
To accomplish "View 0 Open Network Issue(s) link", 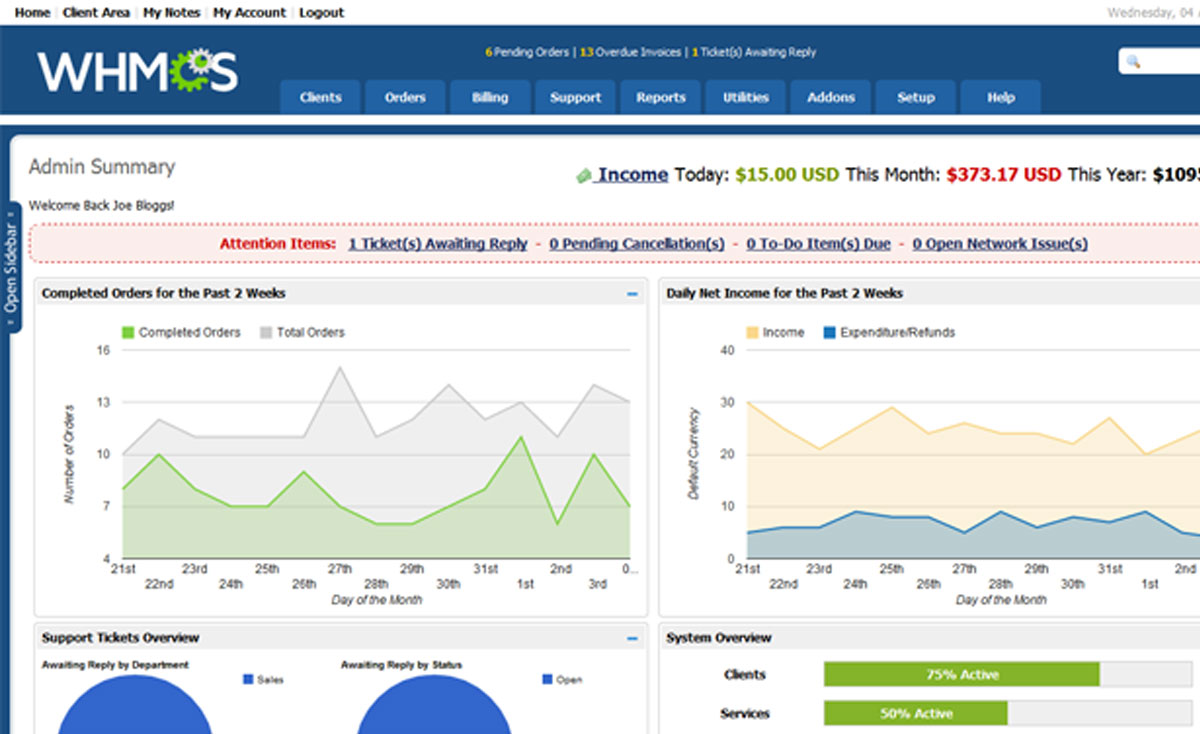I will tap(1000, 244).
